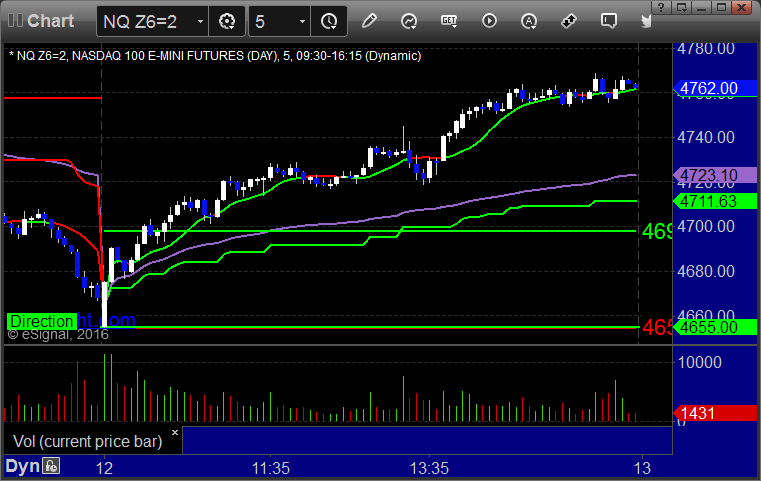The image size is (761, 481).
Task: Click the Chart window title
Action: click(50, 20)
